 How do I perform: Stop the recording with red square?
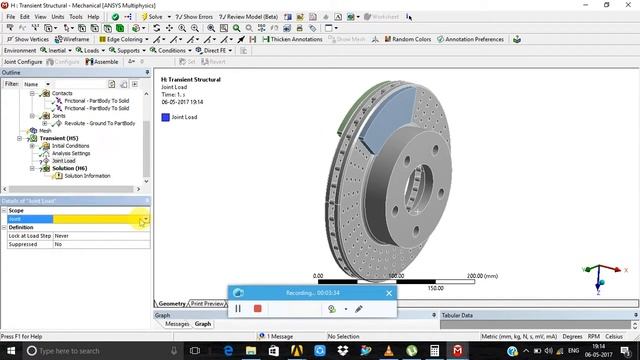(x=258, y=309)
